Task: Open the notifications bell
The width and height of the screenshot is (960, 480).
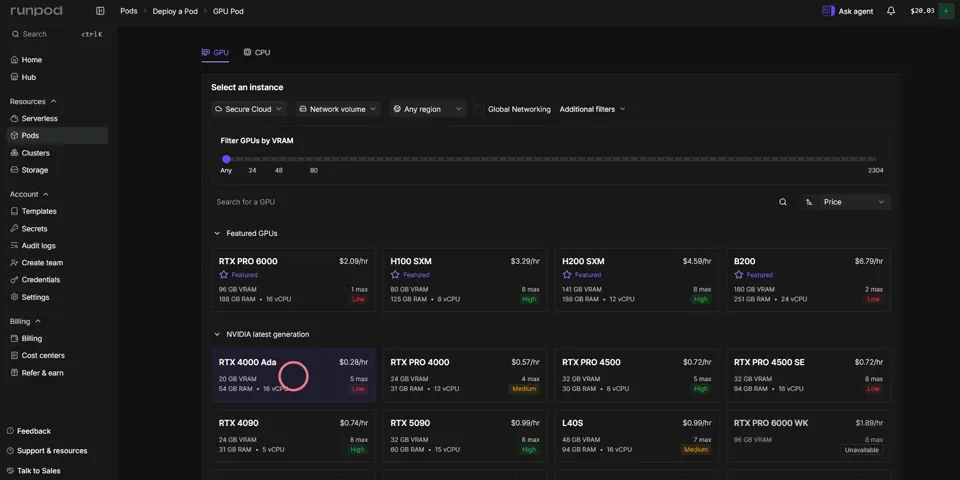Action: click(891, 11)
